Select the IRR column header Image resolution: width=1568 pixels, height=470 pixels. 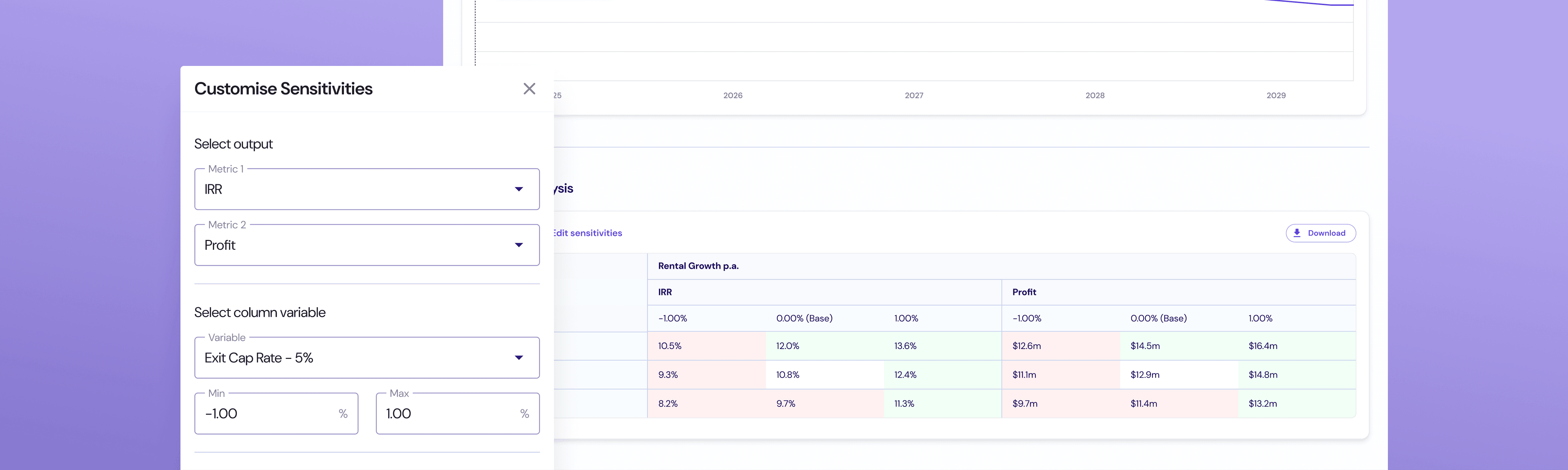665,292
